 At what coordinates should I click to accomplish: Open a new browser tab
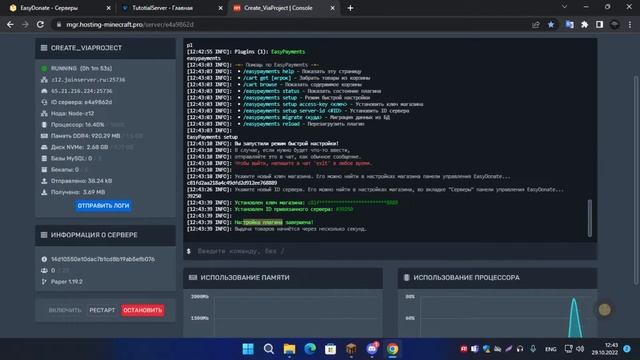[x=350, y=8]
